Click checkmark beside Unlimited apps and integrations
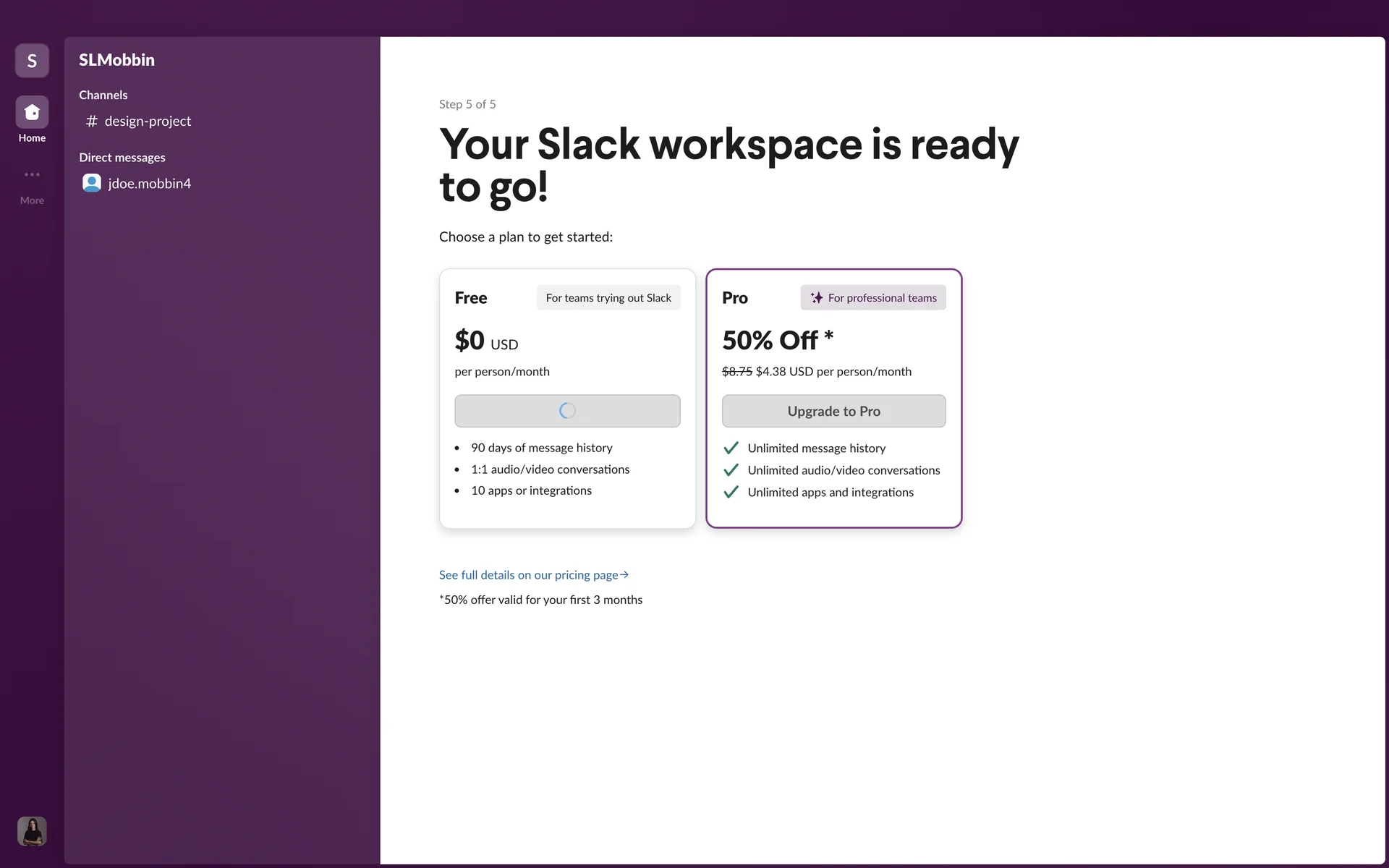 coord(731,492)
